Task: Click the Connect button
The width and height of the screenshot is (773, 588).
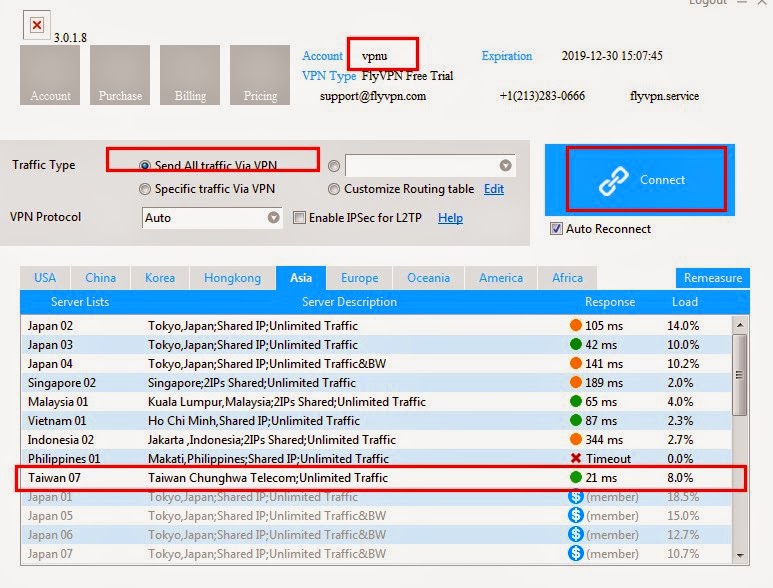Action: pos(639,180)
